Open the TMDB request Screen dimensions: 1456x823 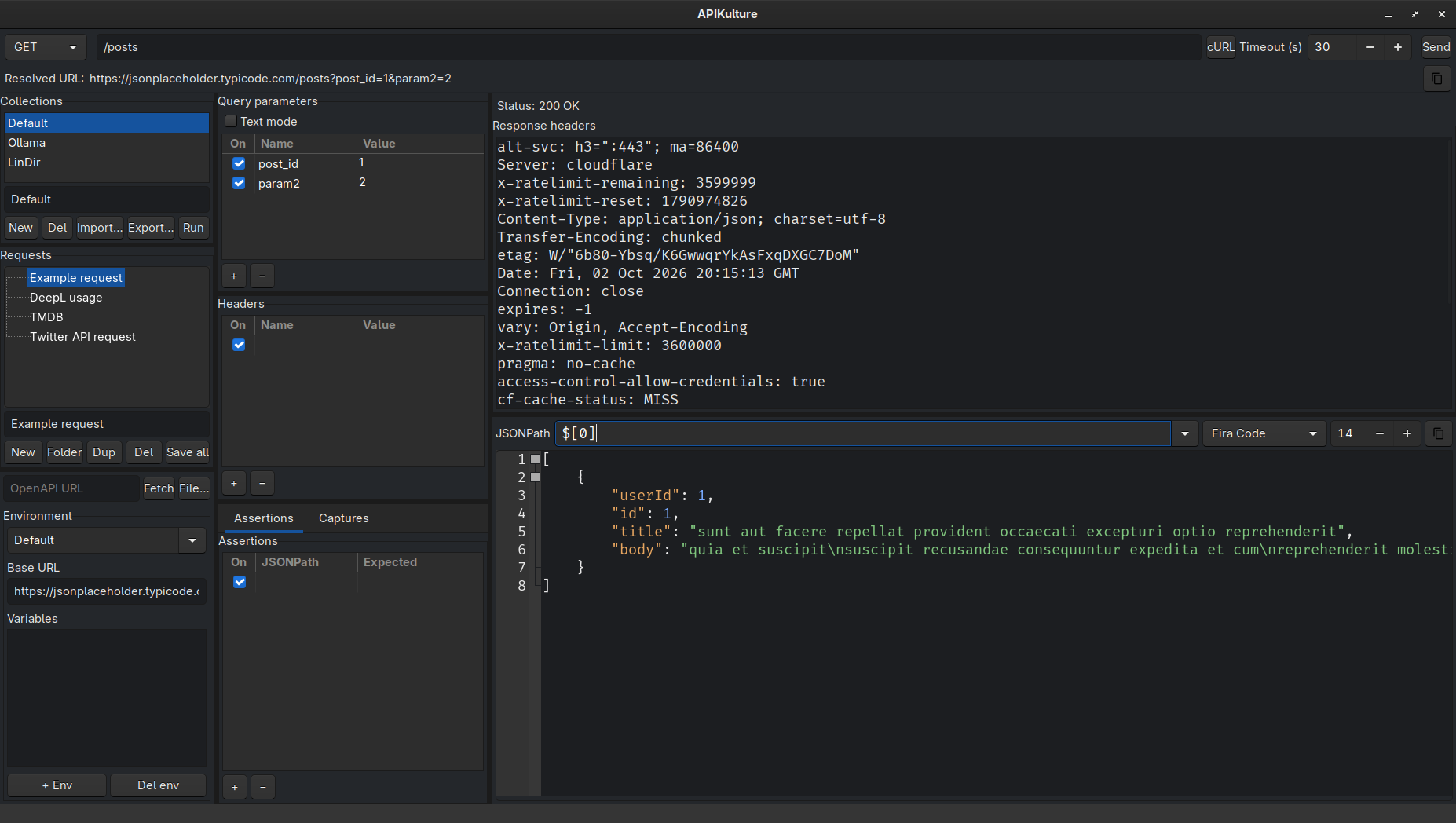click(x=46, y=317)
